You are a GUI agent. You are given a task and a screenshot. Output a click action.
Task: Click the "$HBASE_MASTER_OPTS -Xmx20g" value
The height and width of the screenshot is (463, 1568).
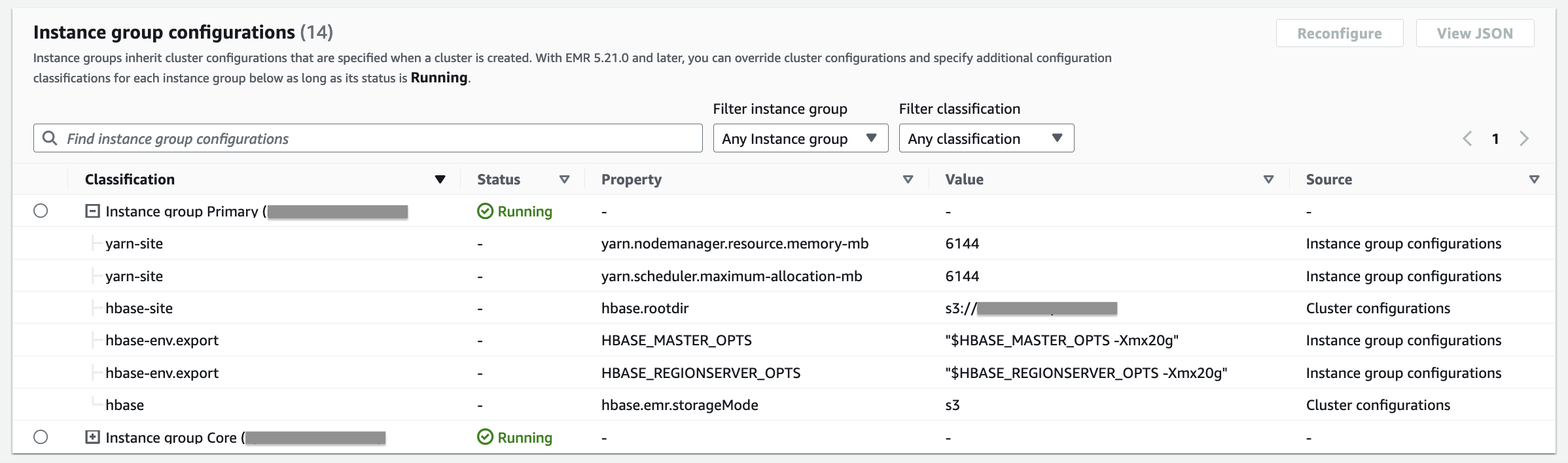[x=1062, y=340]
